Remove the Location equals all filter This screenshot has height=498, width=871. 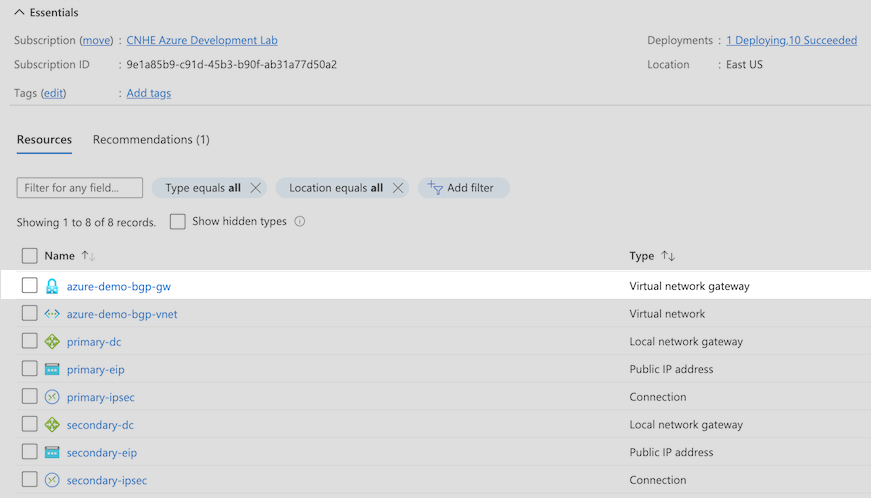[x=398, y=188]
